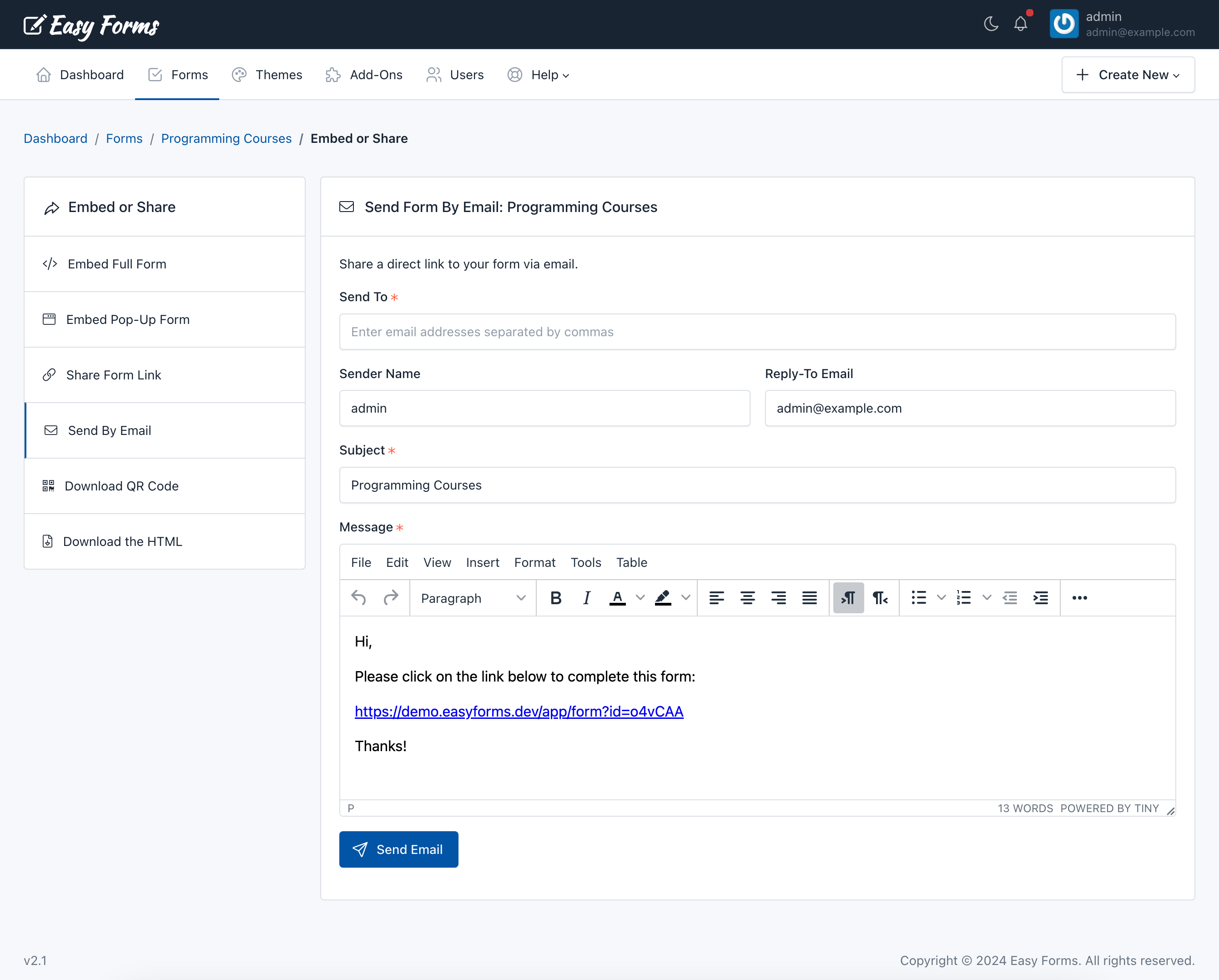
Task: Click Programming Courses breadcrumb link
Action: pos(226,139)
